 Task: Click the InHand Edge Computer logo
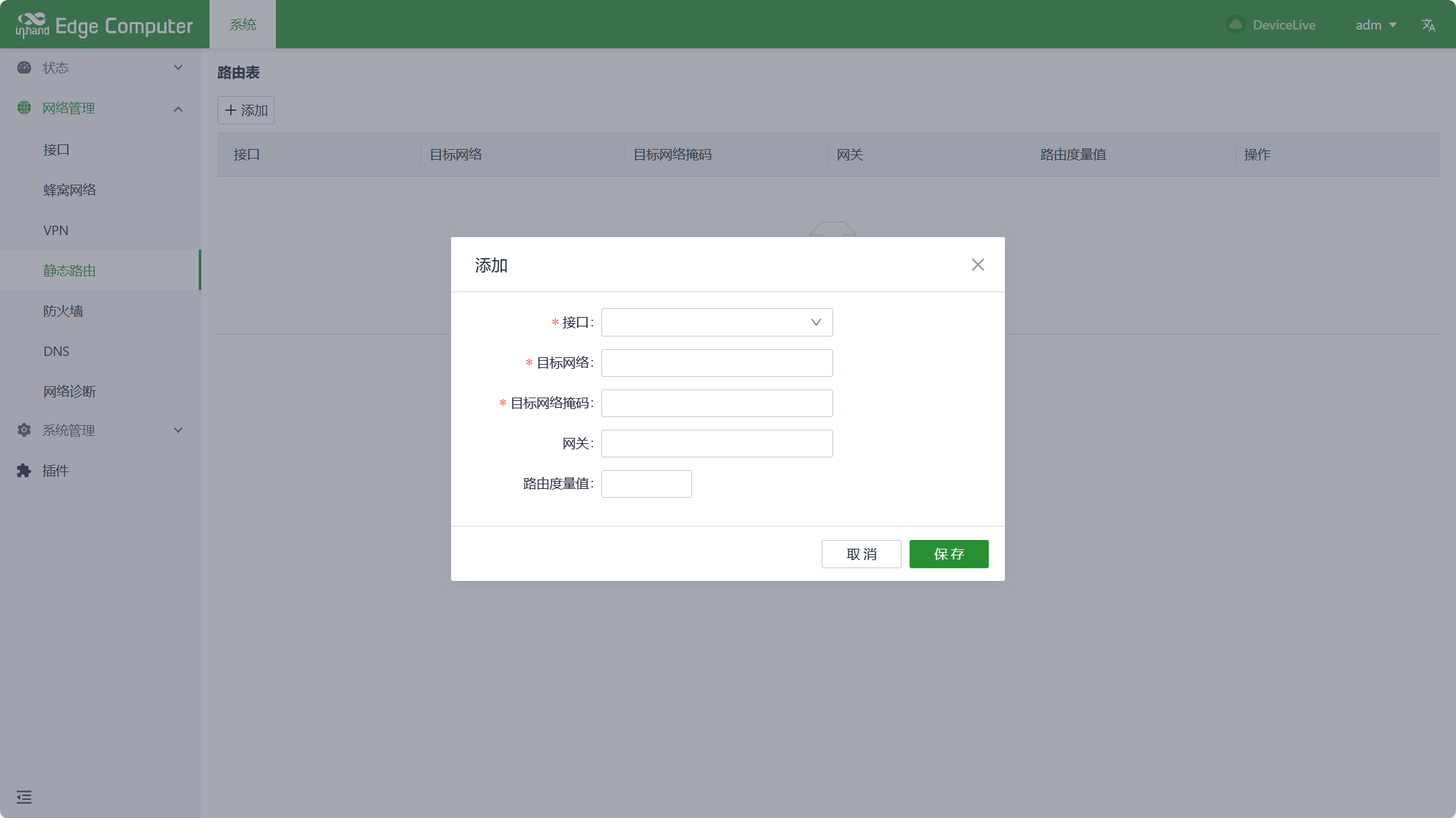click(x=104, y=25)
